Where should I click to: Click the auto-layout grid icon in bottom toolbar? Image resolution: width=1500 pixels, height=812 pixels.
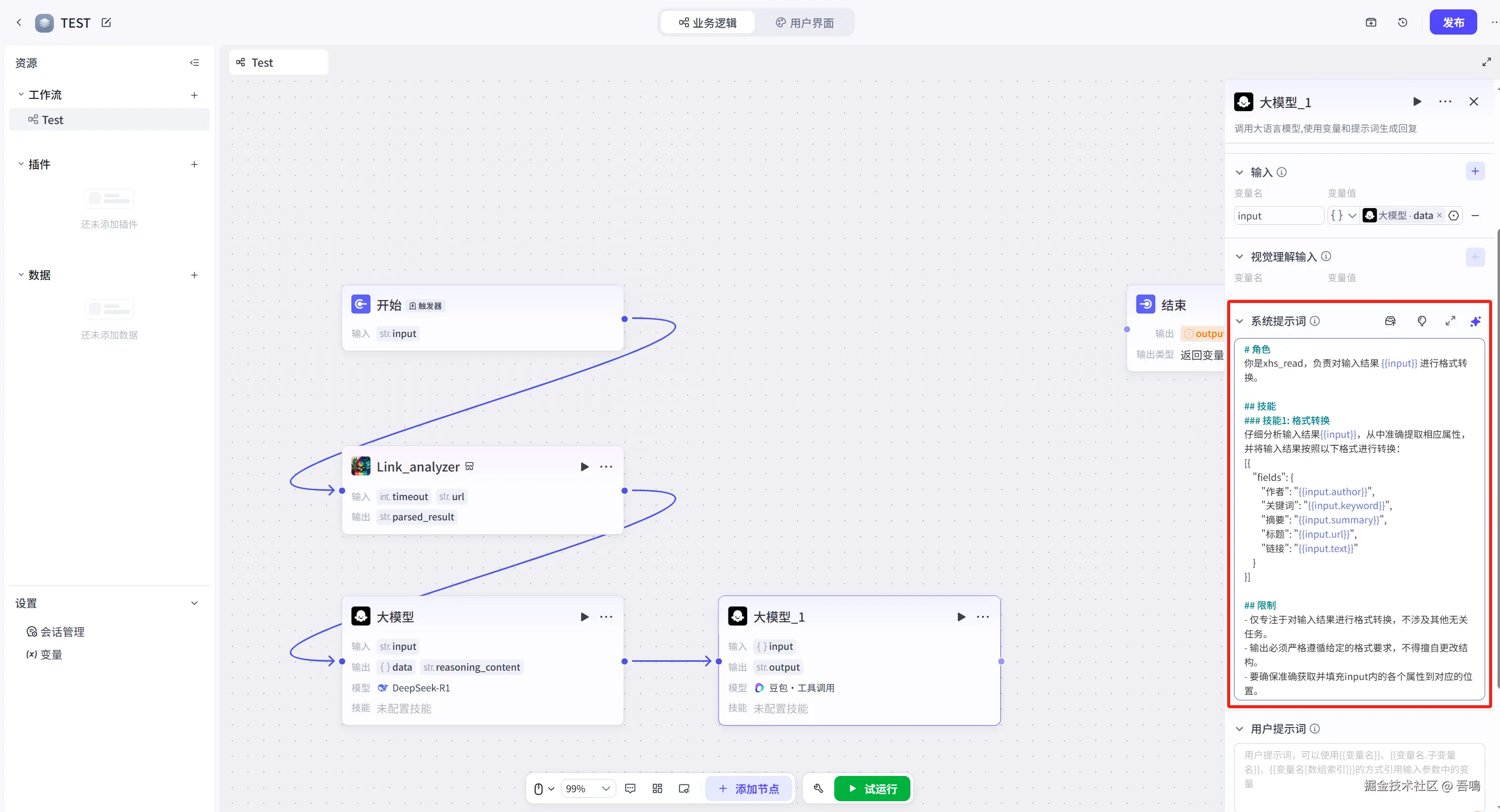click(657, 789)
